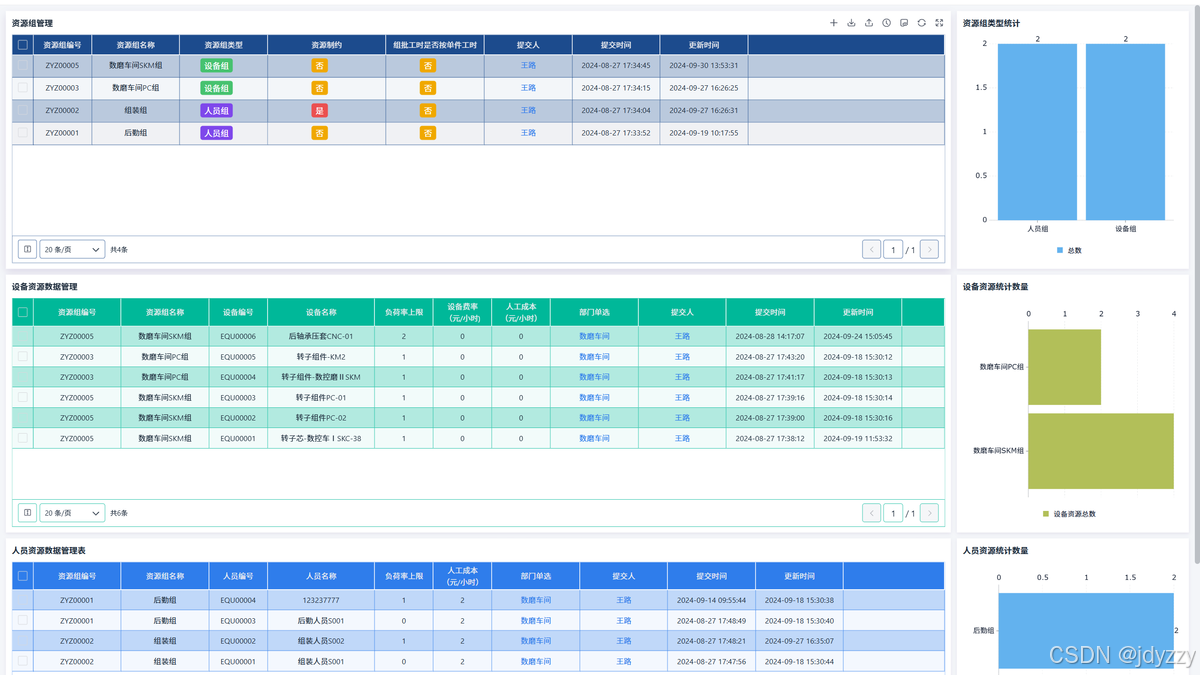
Task: Click 王路 submitter link in first 资源组管理 row
Action: pyautogui.click(x=528, y=65)
